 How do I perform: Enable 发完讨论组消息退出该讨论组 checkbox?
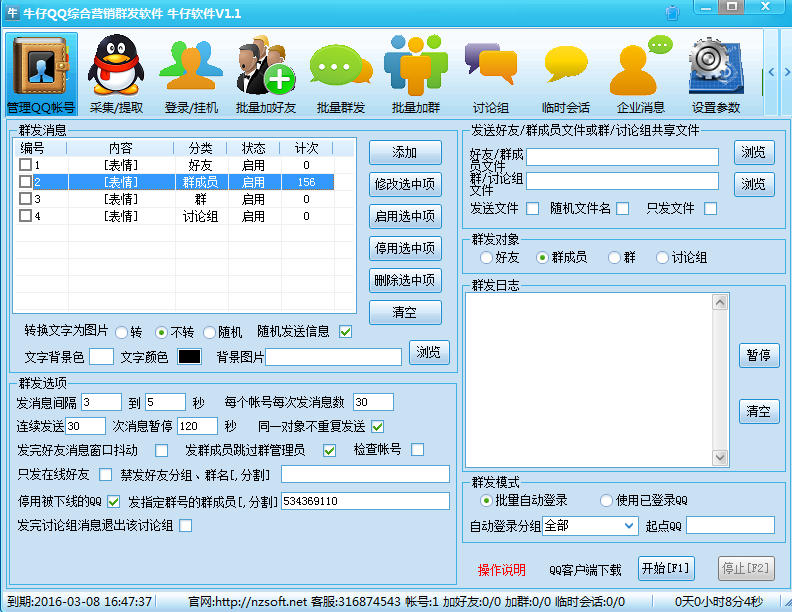(x=186, y=526)
